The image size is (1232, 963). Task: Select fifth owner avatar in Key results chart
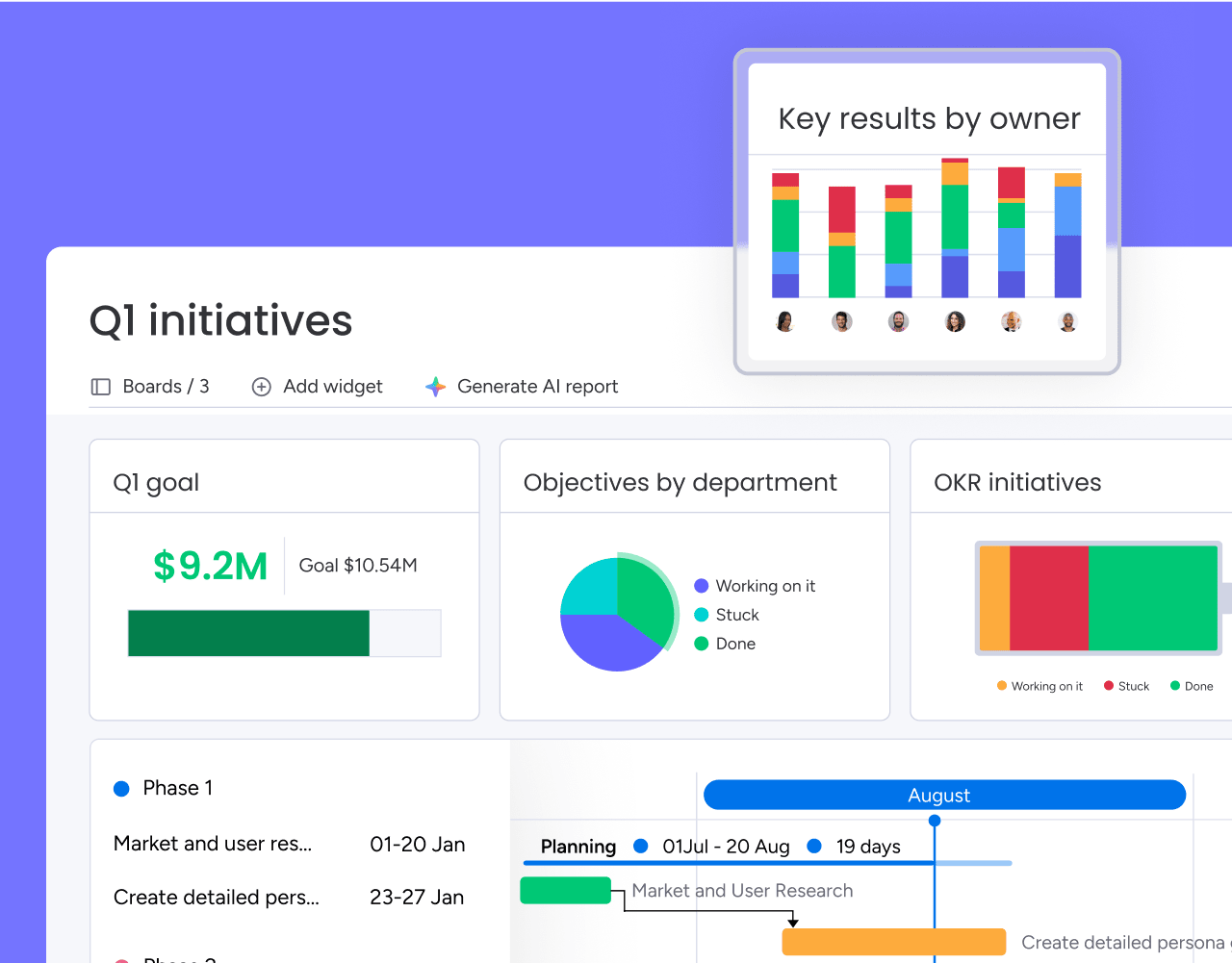(x=1011, y=321)
